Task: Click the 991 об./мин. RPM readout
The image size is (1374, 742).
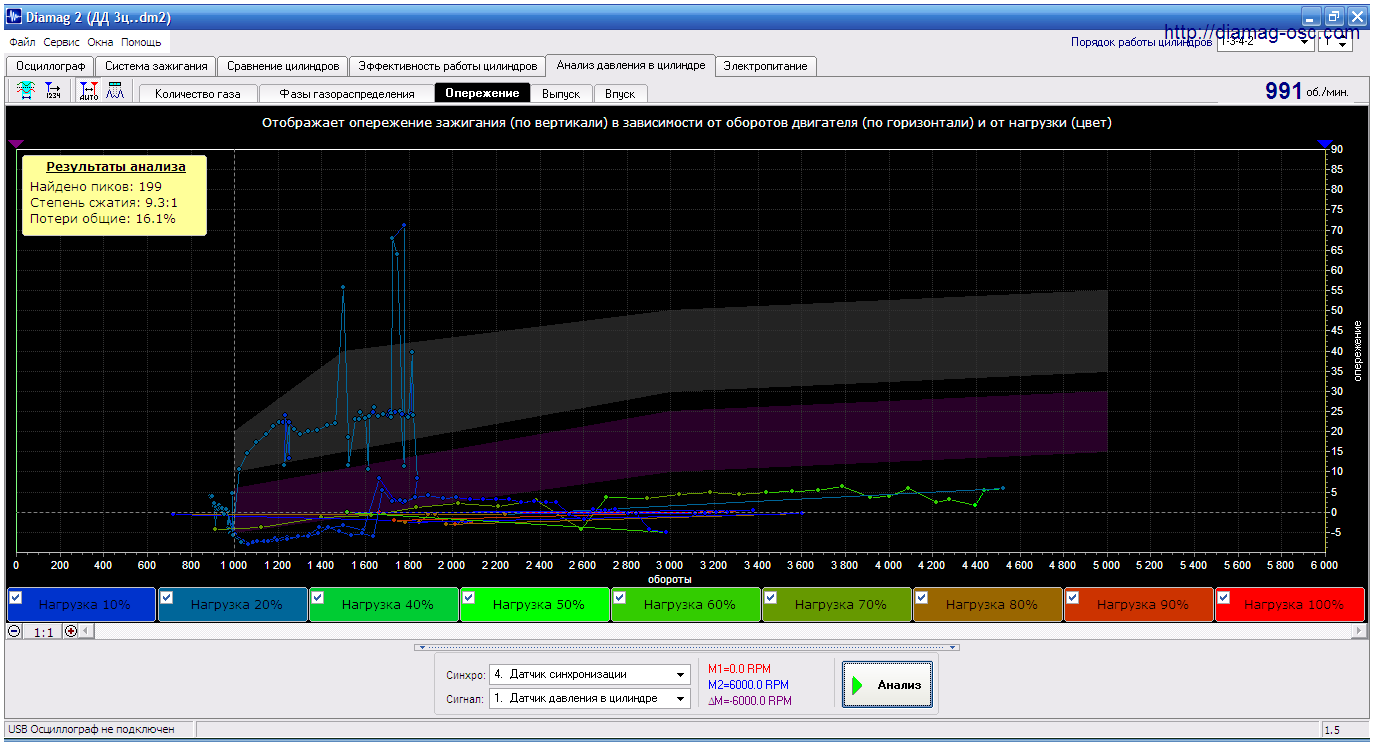Action: [x=1307, y=91]
